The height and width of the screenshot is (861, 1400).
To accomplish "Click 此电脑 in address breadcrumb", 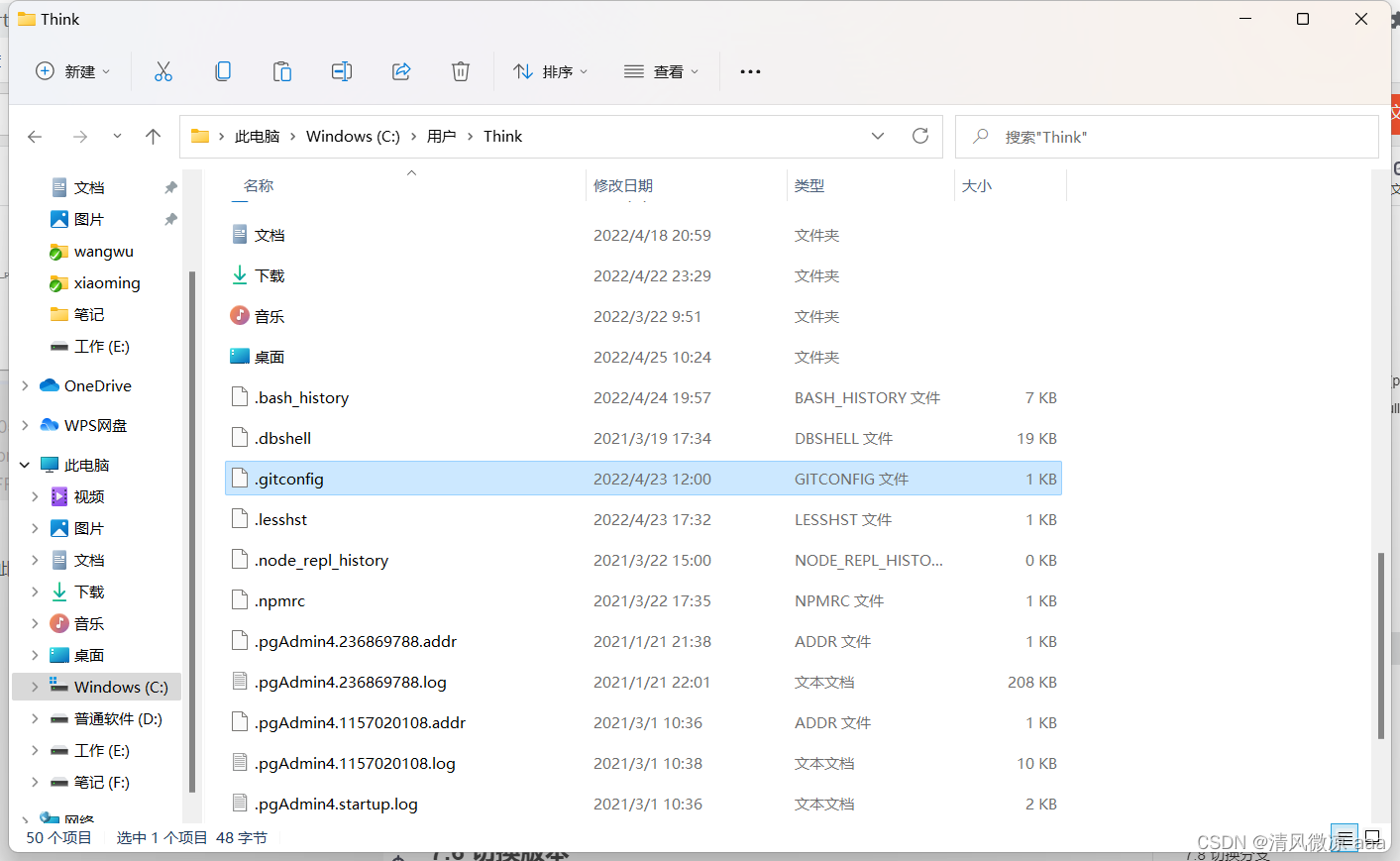I will (x=257, y=137).
